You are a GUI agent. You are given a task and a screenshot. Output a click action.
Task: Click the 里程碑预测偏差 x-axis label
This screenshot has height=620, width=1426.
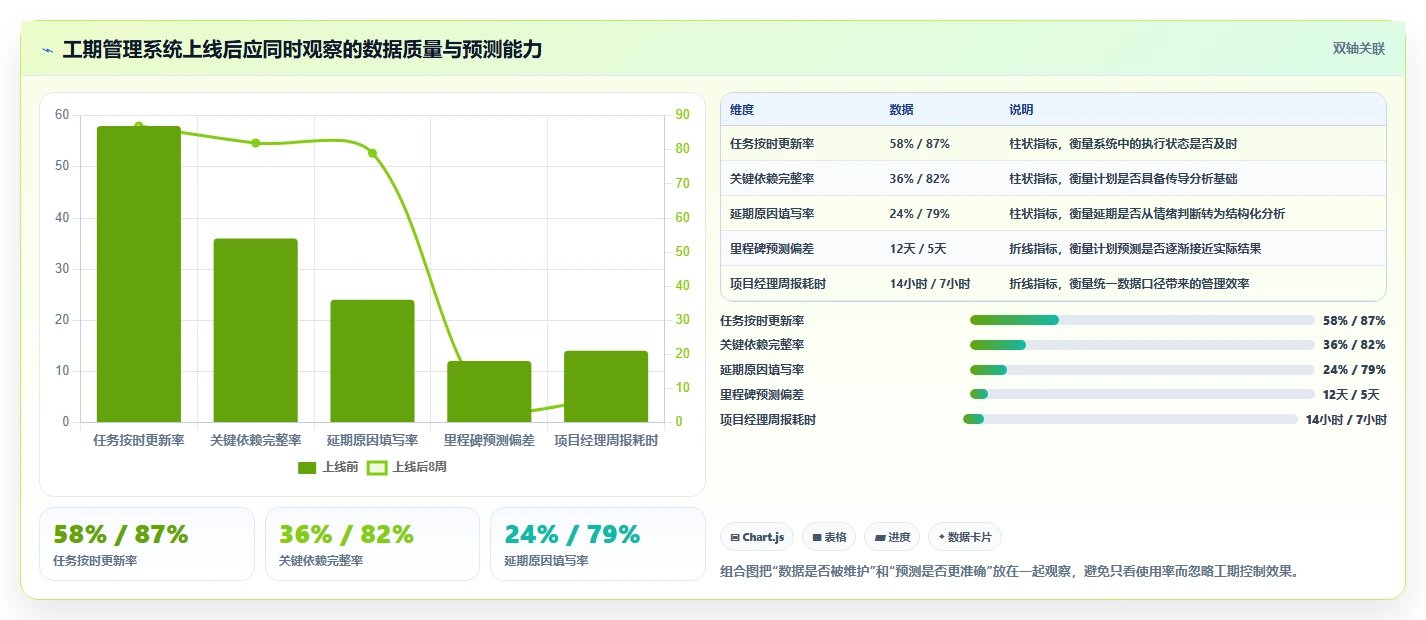pyautogui.click(x=489, y=440)
